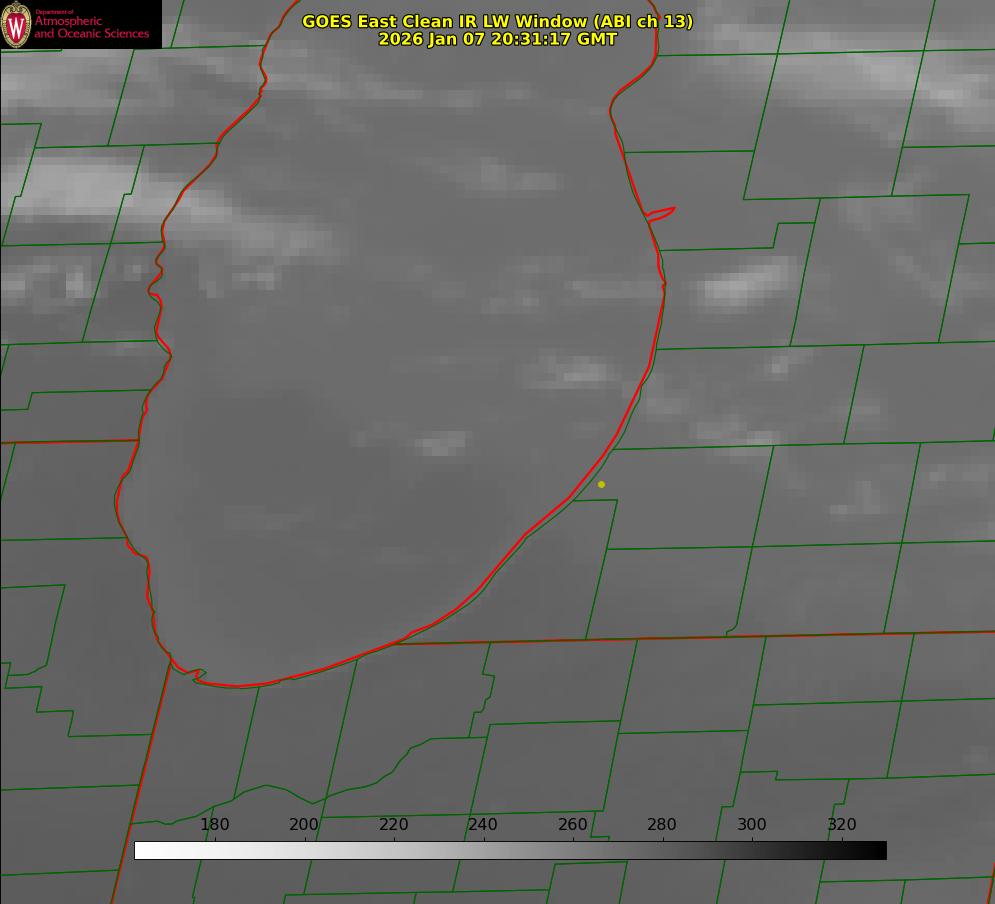Click the 2026 Jan 07 timestamp text
This screenshot has height=904, width=995.
(497, 39)
